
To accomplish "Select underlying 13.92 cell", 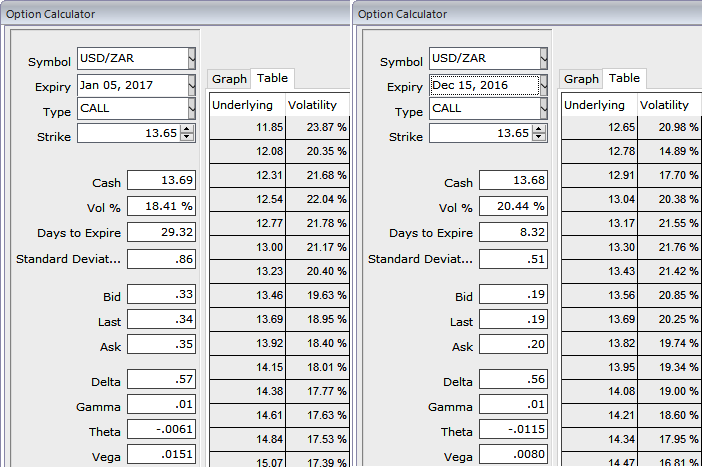I will tap(247, 344).
